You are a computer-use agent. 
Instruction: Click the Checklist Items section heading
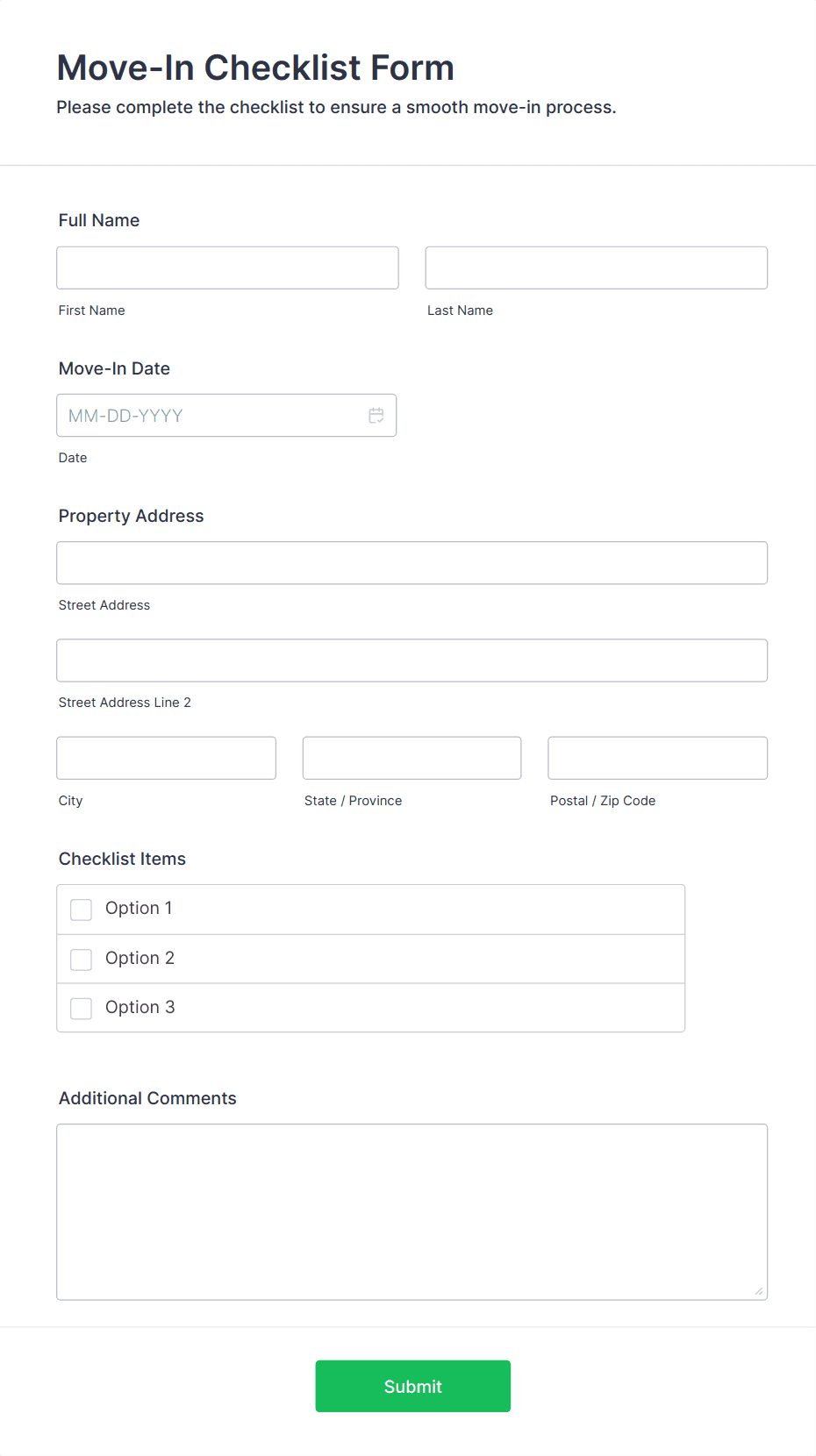tap(122, 859)
